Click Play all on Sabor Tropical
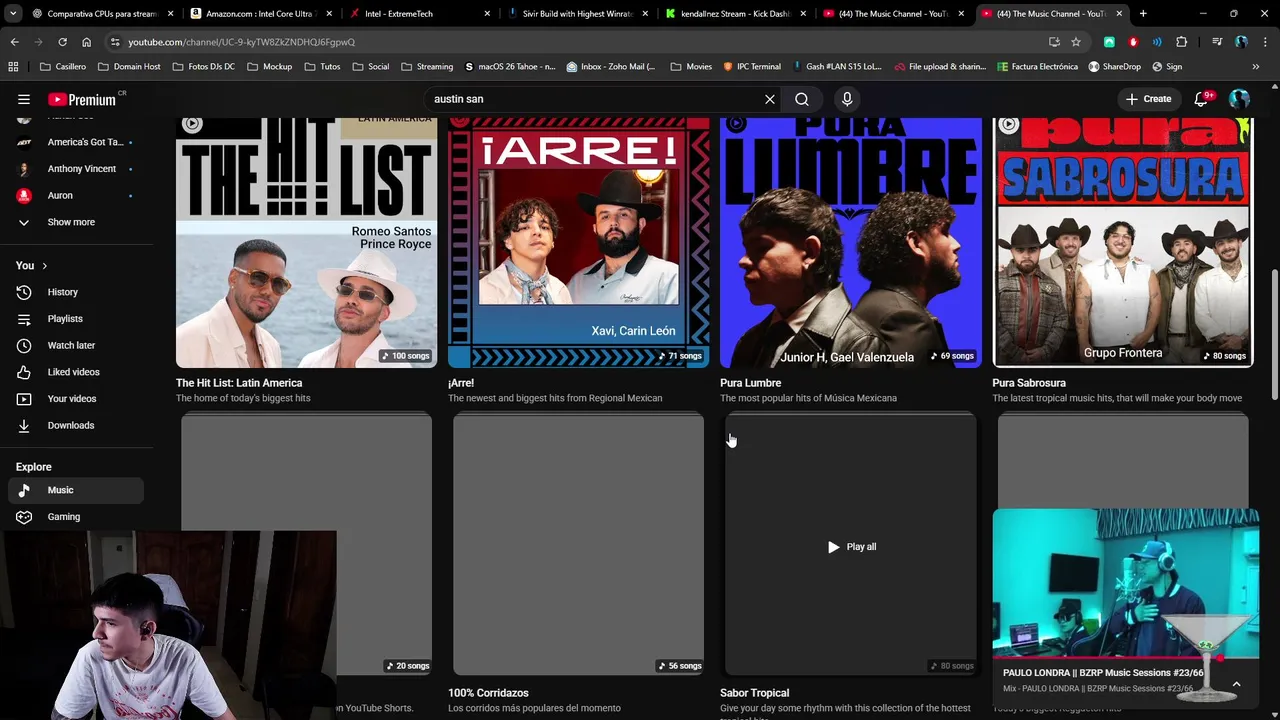1280x720 pixels. click(851, 547)
